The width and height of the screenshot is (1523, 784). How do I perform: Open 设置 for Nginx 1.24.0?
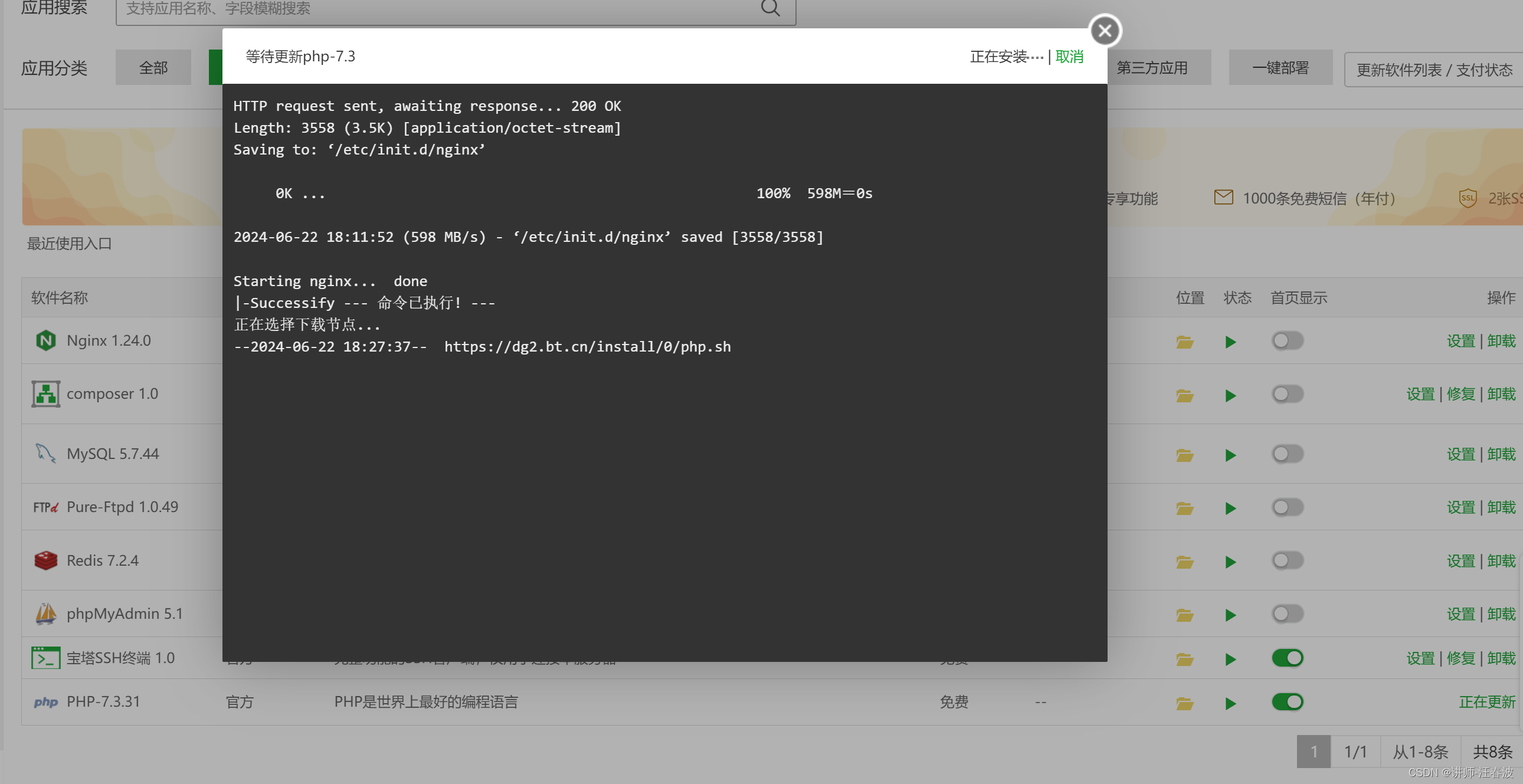click(1461, 341)
